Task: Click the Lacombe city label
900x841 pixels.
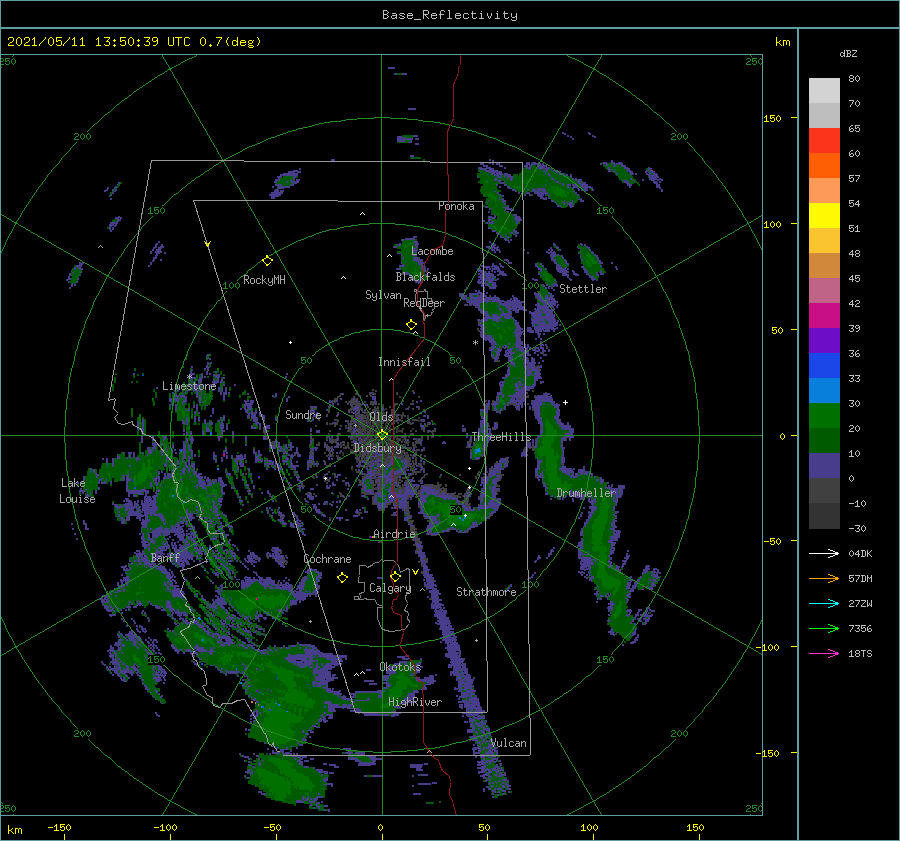Action: coord(432,251)
